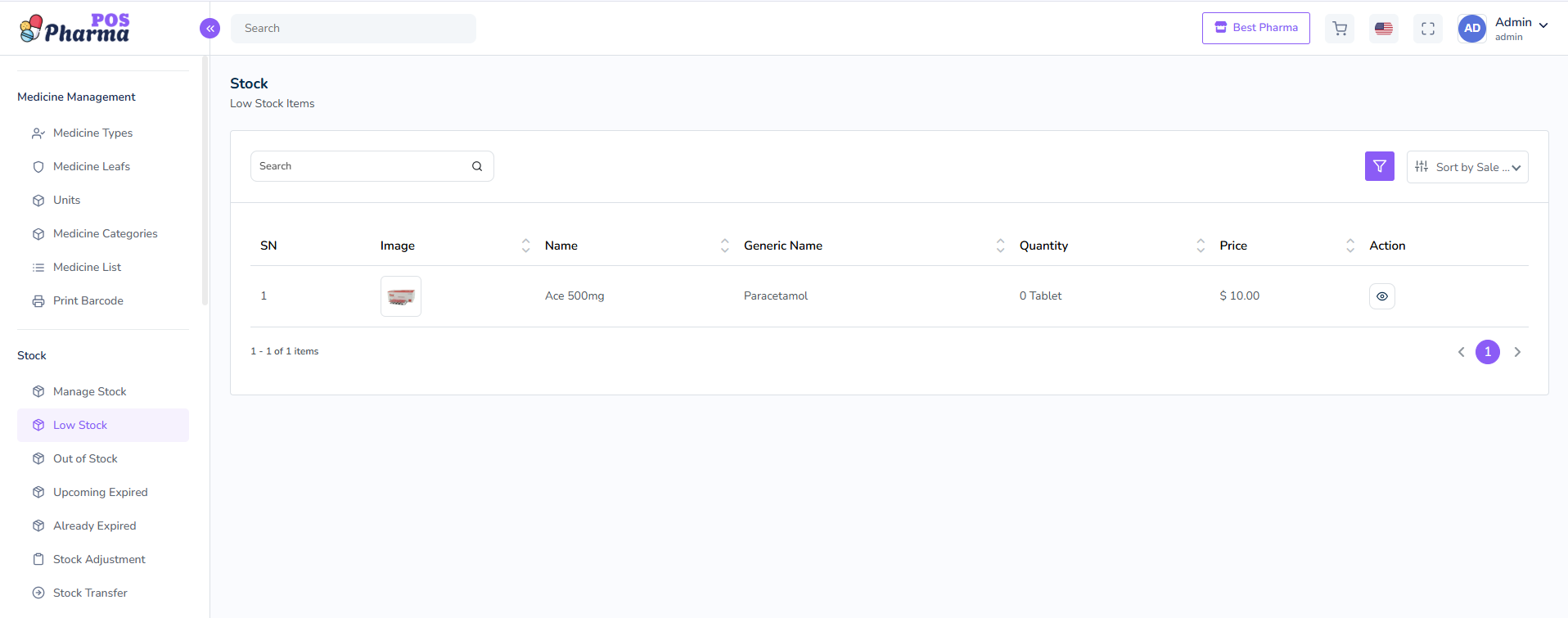Screen dimensions: 1568x618
Task: Open the Sort by Sale dropdown
Action: pyautogui.click(x=1467, y=167)
